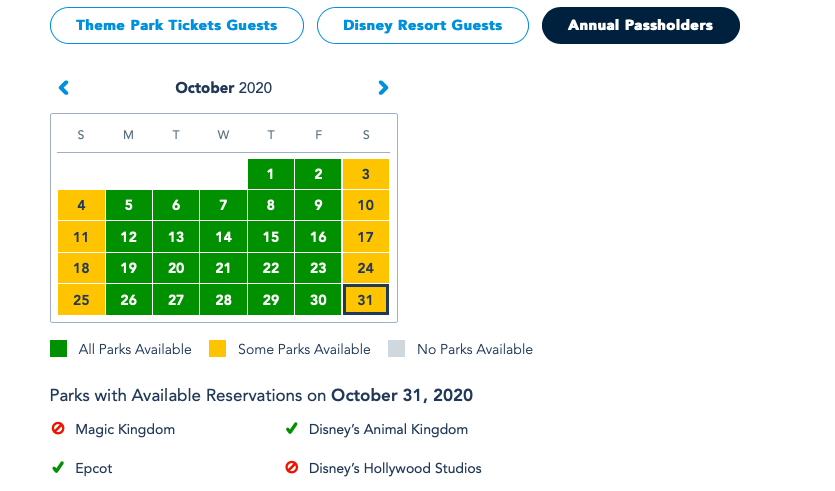
Task: Select the Annual Passholders tab
Action: [x=640, y=25]
